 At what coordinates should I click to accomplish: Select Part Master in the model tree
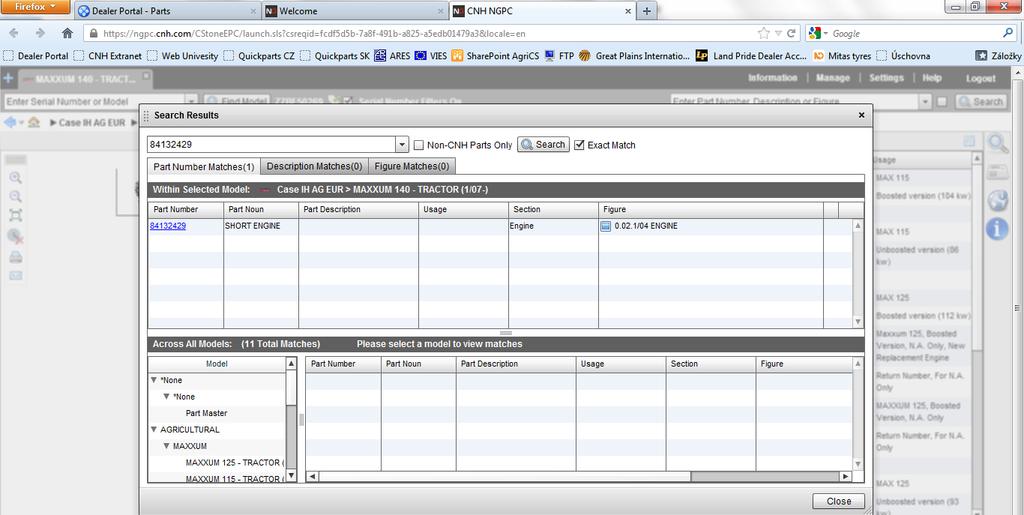206,413
